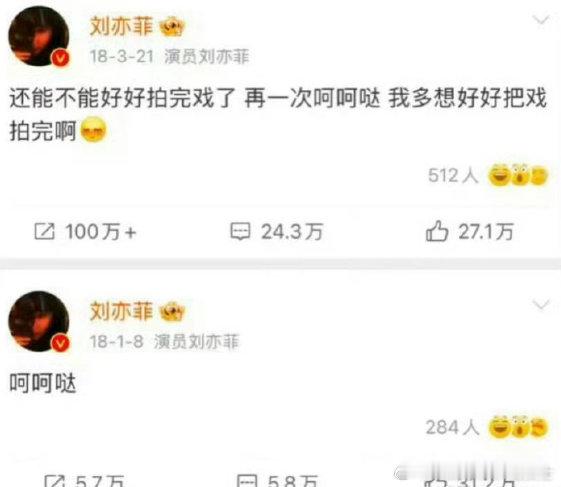Open the 刘亦菲 username on the first post
This screenshot has width=561, height=487.
[121, 26]
